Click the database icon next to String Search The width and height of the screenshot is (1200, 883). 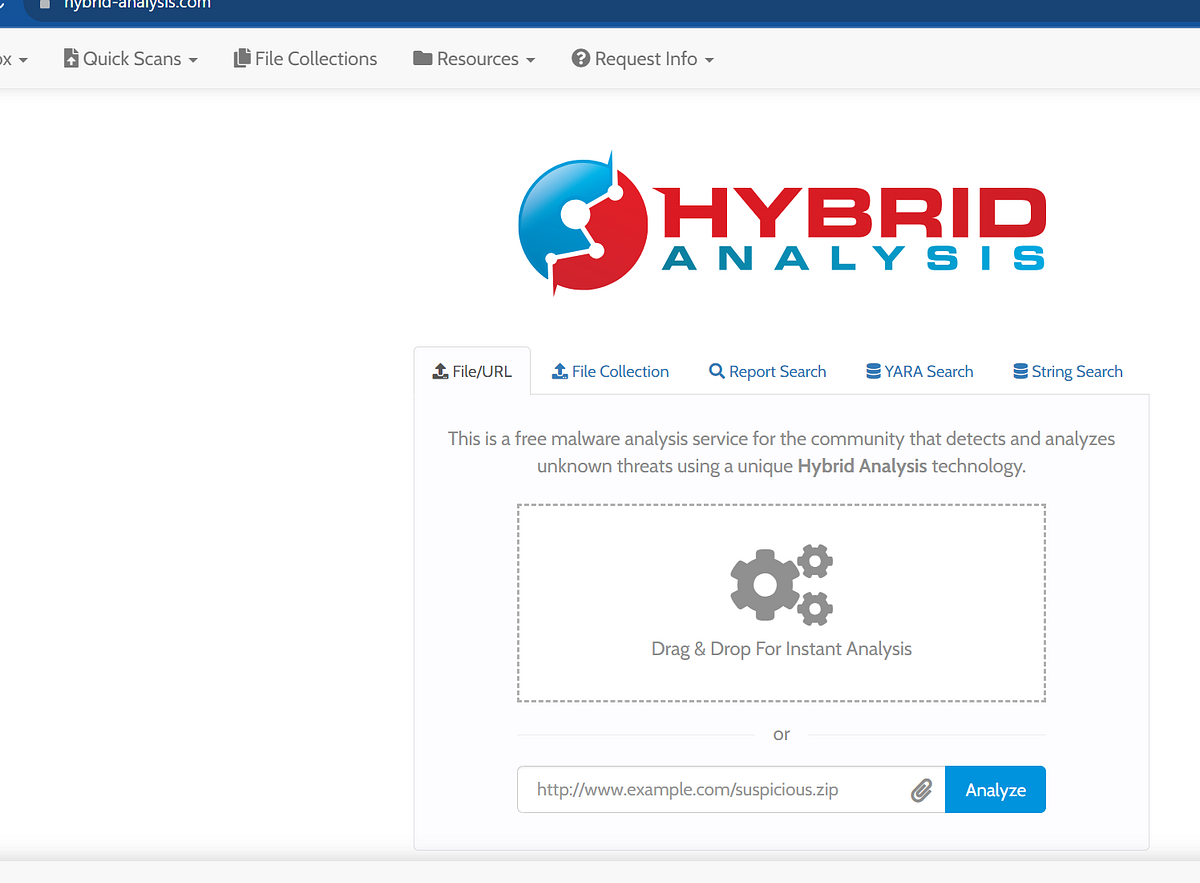1020,371
